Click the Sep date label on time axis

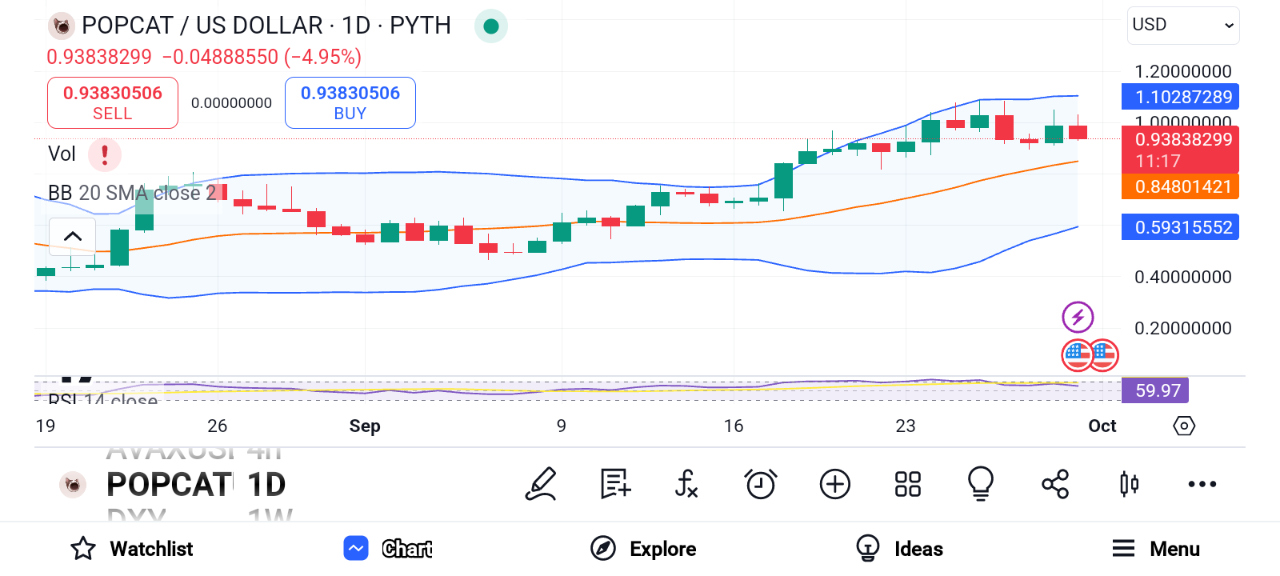pyautogui.click(x=365, y=426)
